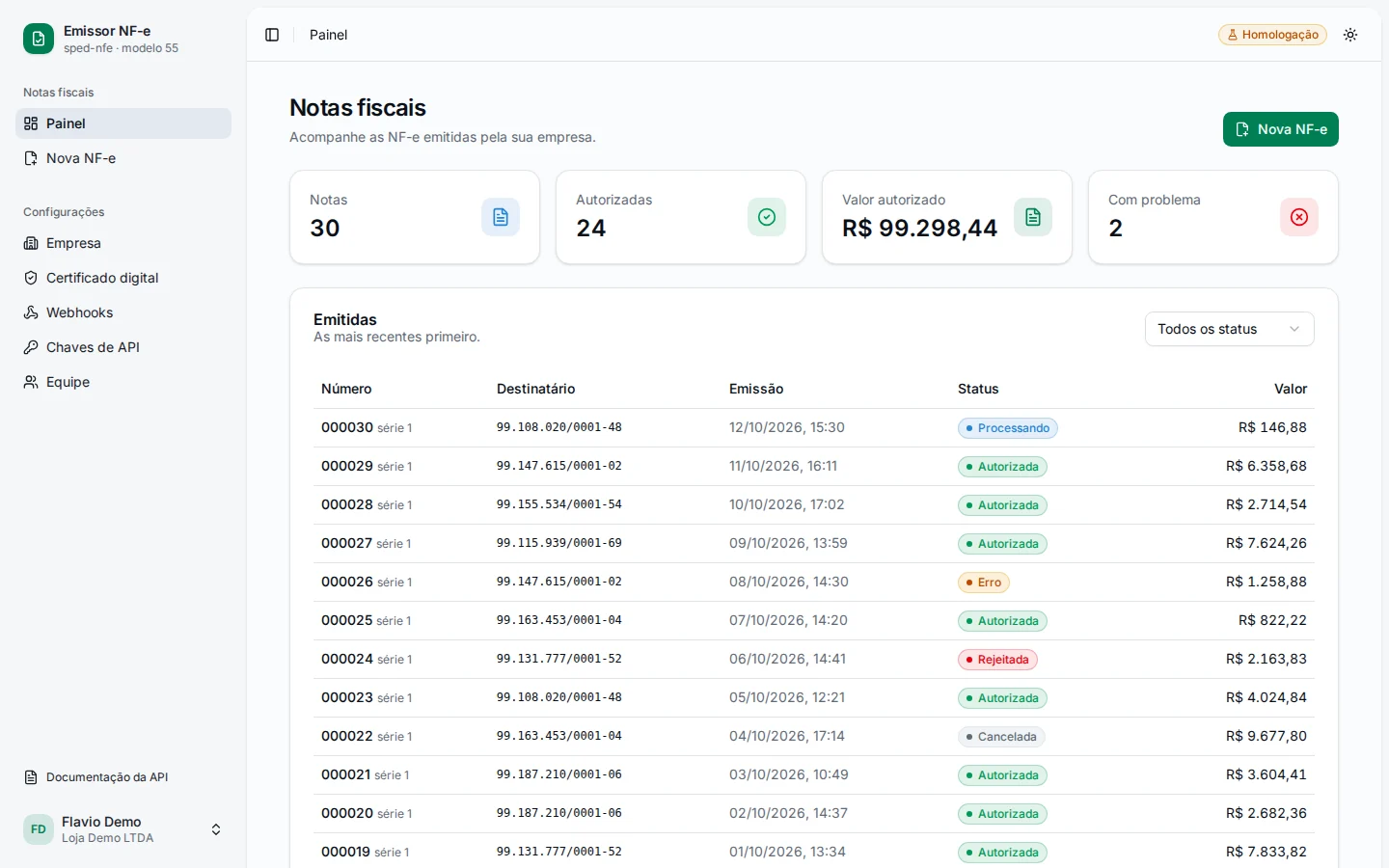Viewport: 1389px width, 868px height.
Task: Click the Destinatário column header
Action: click(535, 389)
